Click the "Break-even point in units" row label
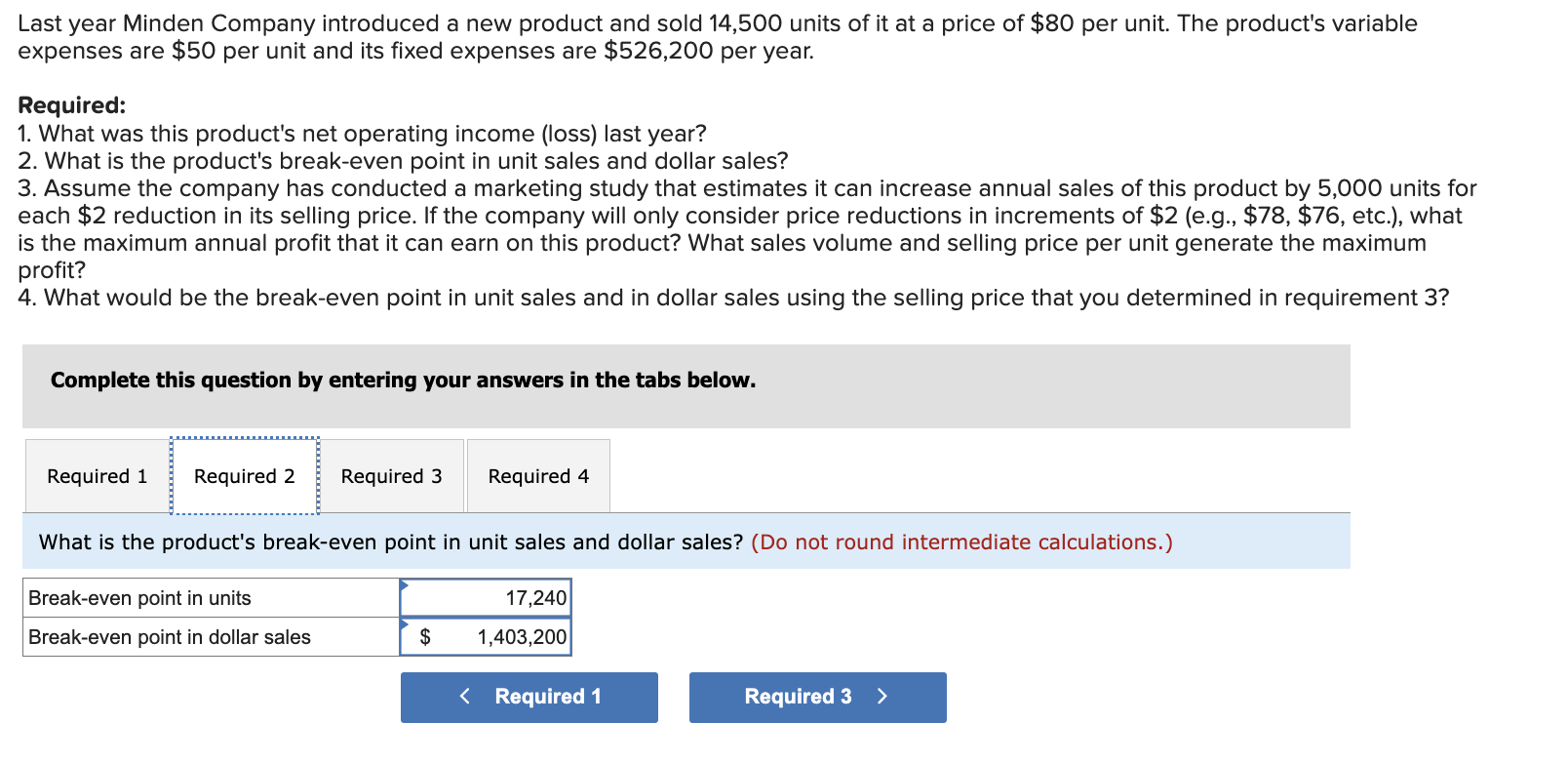The width and height of the screenshot is (1568, 763). click(140, 598)
